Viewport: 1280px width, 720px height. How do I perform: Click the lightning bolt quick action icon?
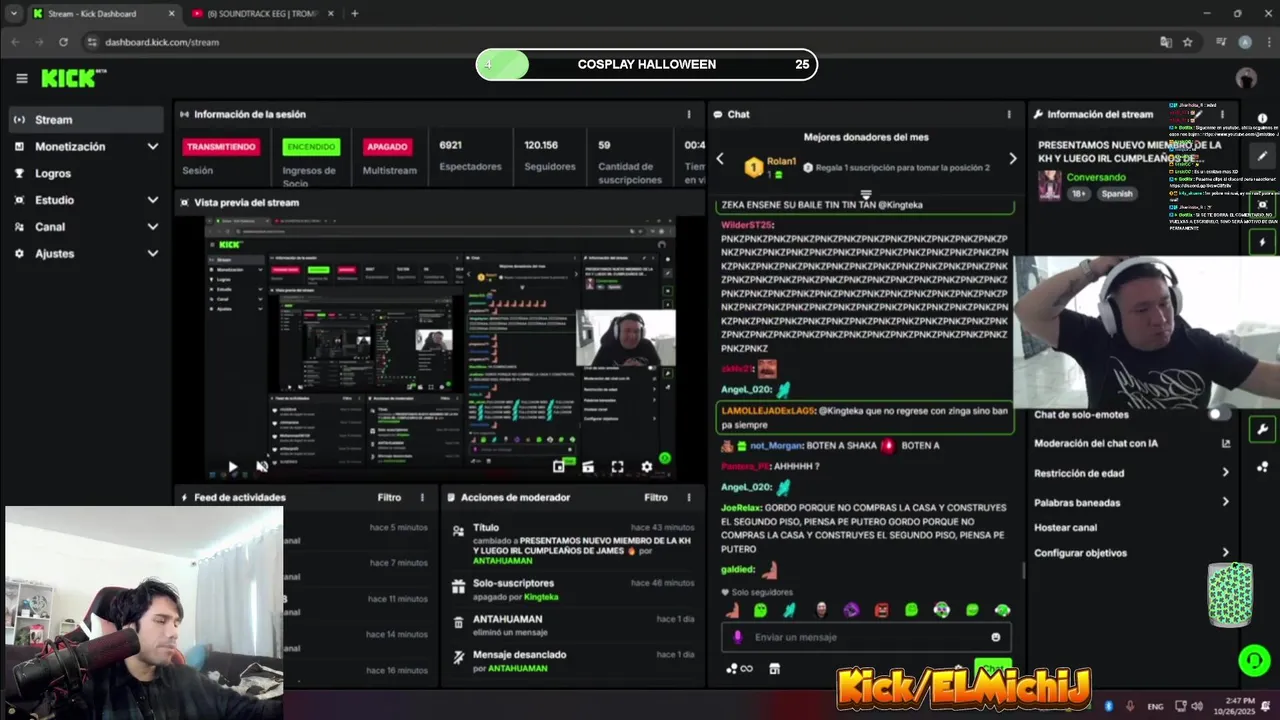[x=1262, y=242]
